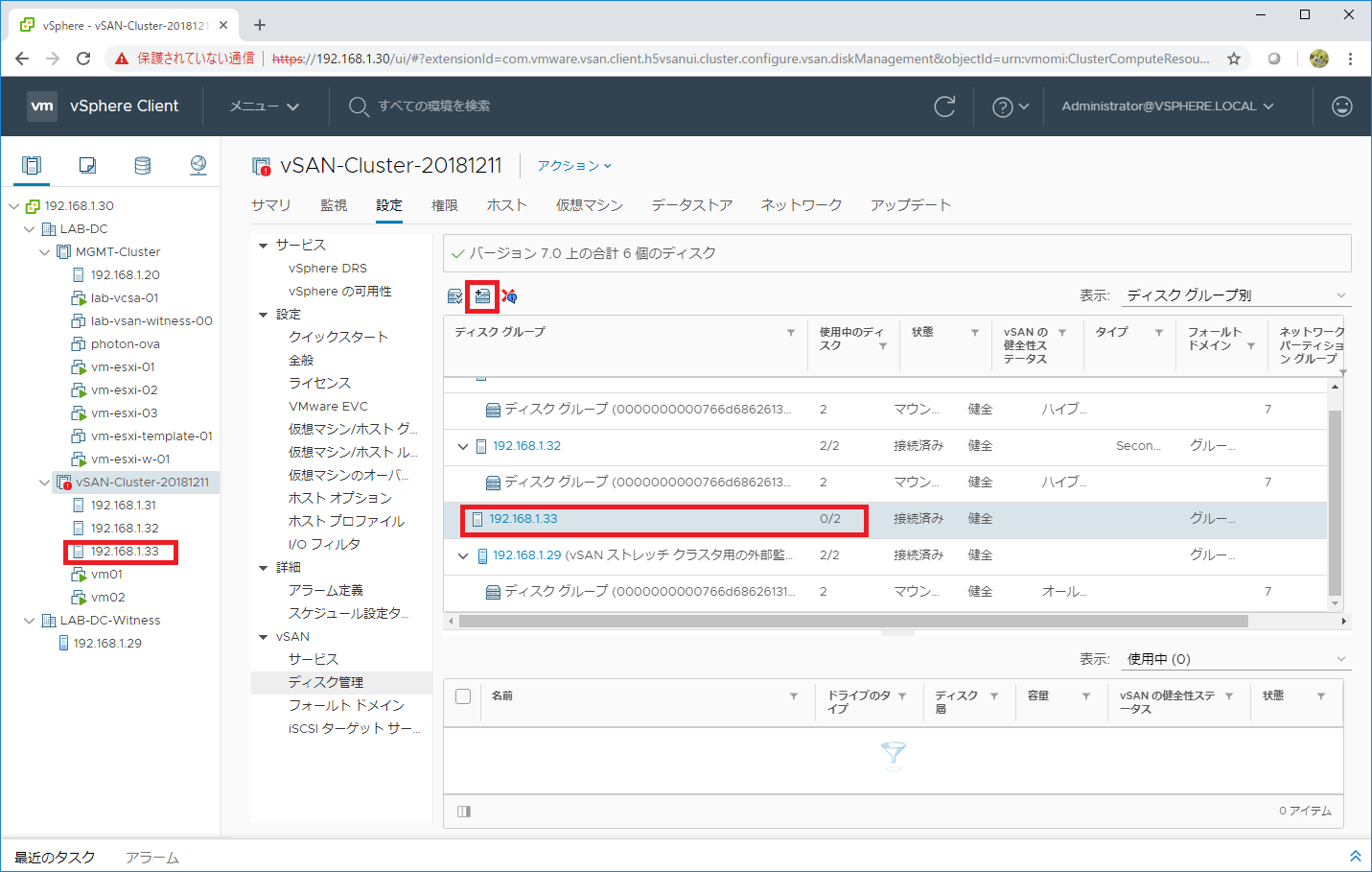This screenshot has width=1372, height=872.
Task: Click the create disk group toolbar icon
Action: click(482, 296)
